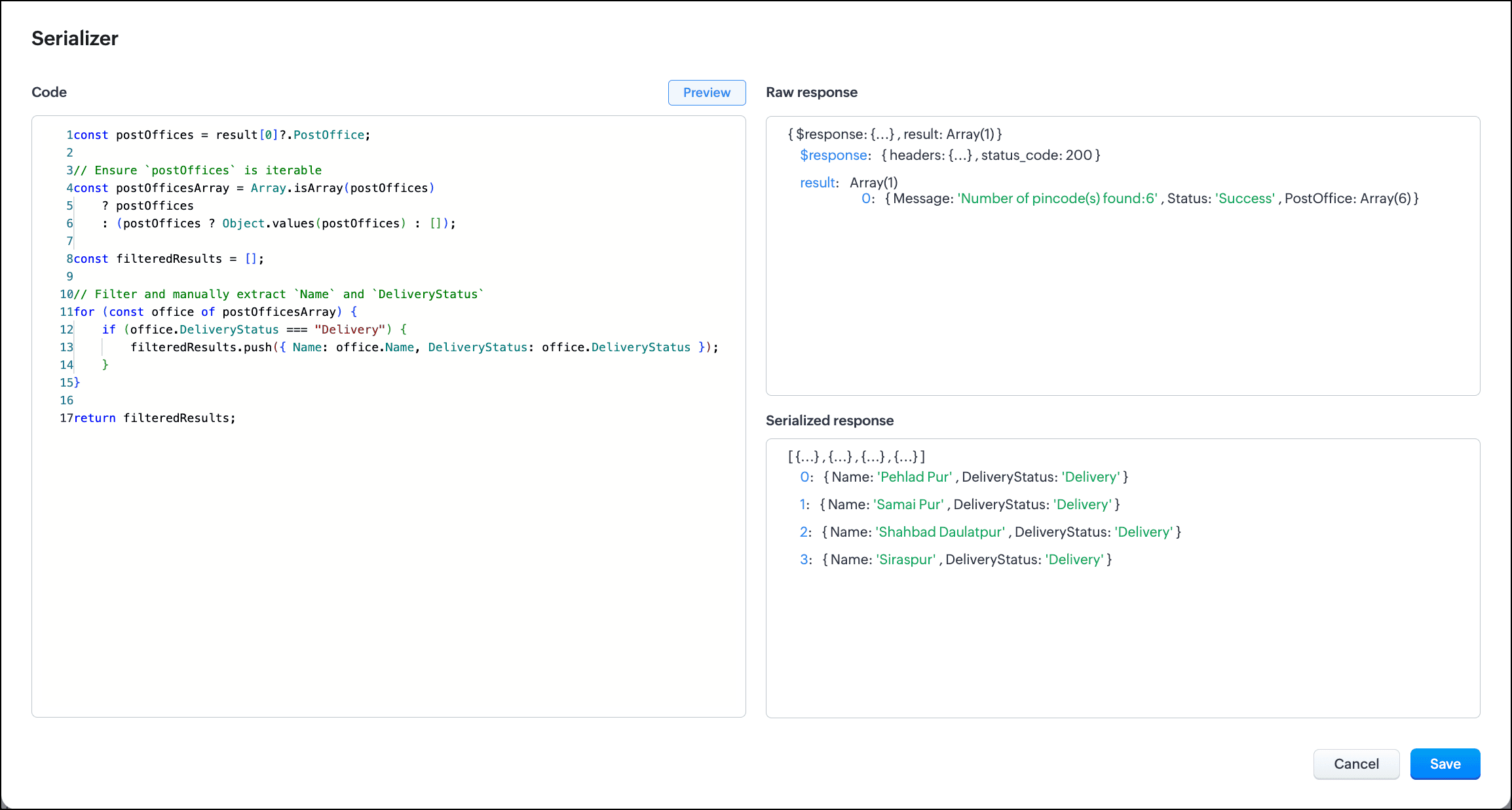Expand serialized item 3 Siraspur
This screenshot has height=810, width=1512.
coord(805,560)
